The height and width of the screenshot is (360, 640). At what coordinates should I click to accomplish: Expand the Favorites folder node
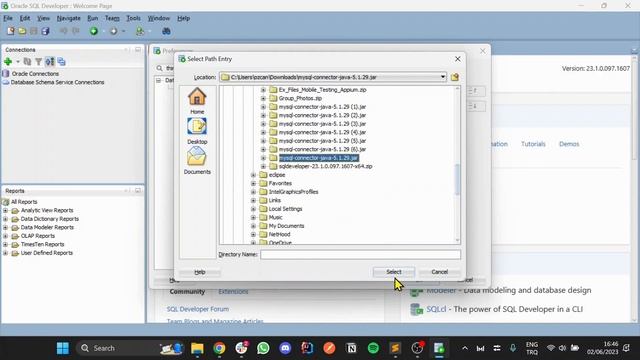pyautogui.click(x=253, y=183)
